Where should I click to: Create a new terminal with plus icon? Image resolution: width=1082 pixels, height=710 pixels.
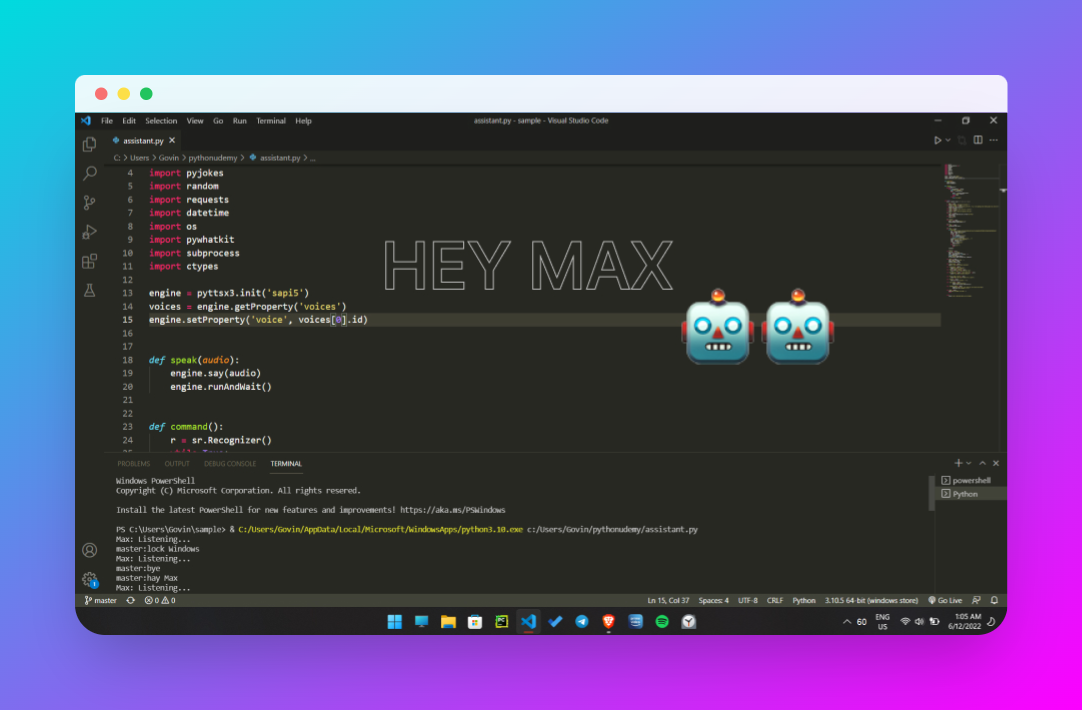click(x=958, y=463)
